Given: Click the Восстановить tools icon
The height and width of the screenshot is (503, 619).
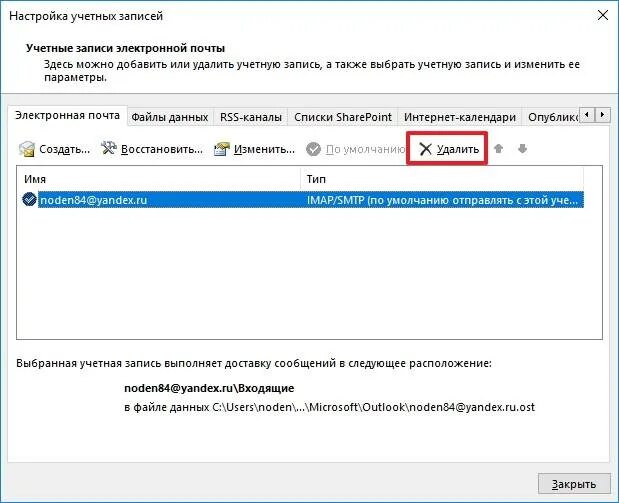Looking at the screenshot, I should pyautogui.click(x=109, y=149).
